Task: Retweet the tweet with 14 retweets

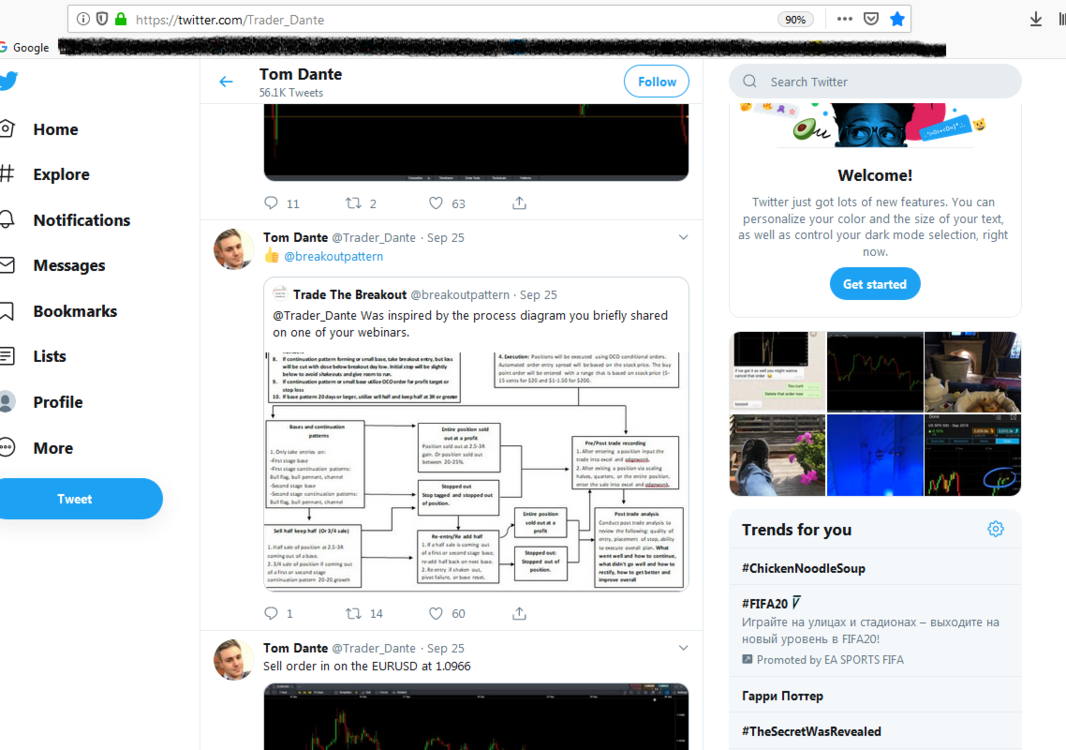Action: click(x=354, y=613)
